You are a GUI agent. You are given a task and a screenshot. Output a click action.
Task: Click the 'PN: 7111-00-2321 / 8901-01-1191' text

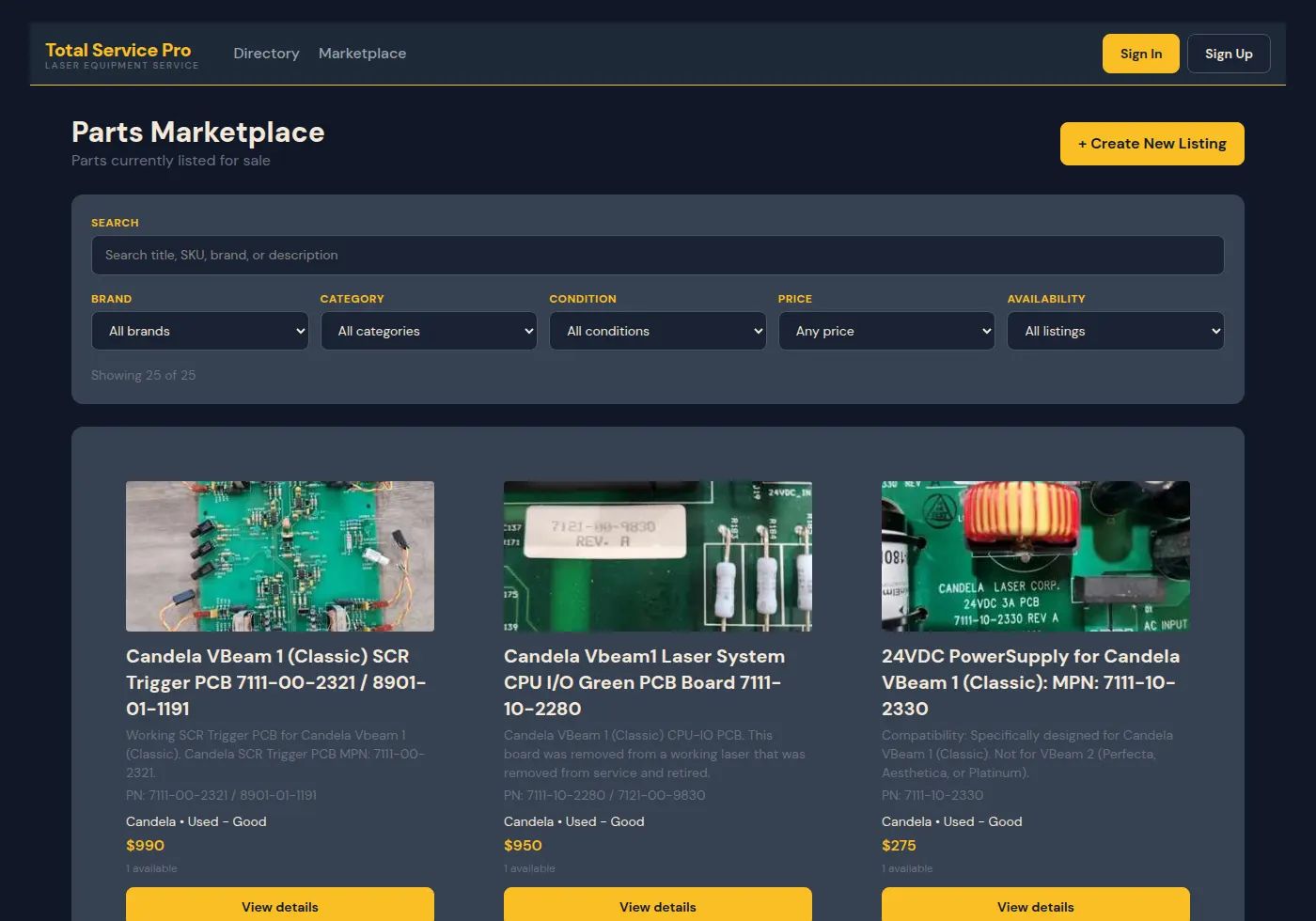[x=221, y=795]
